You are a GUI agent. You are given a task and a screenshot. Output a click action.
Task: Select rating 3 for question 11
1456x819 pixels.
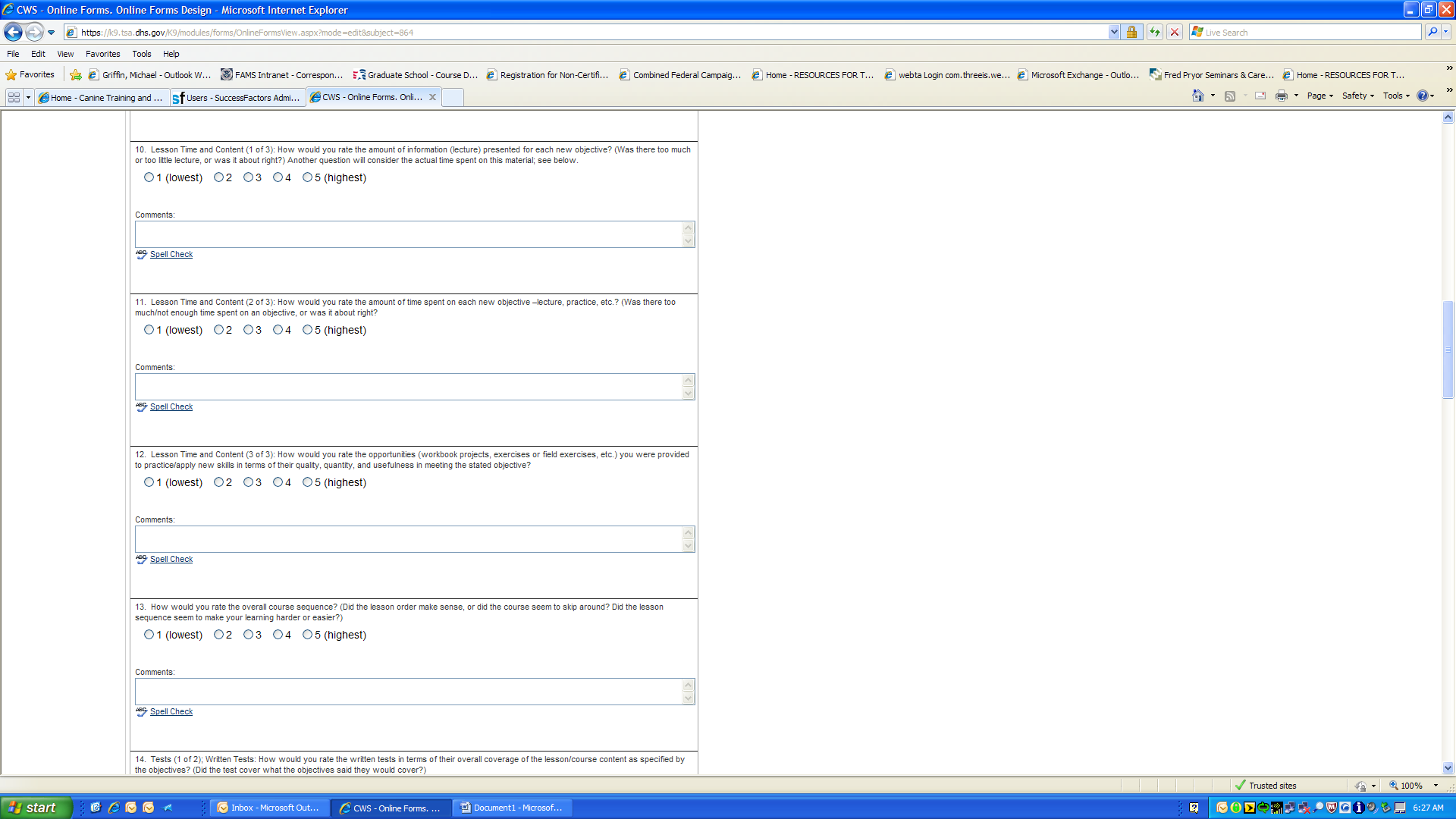click(x=248, y=330)
